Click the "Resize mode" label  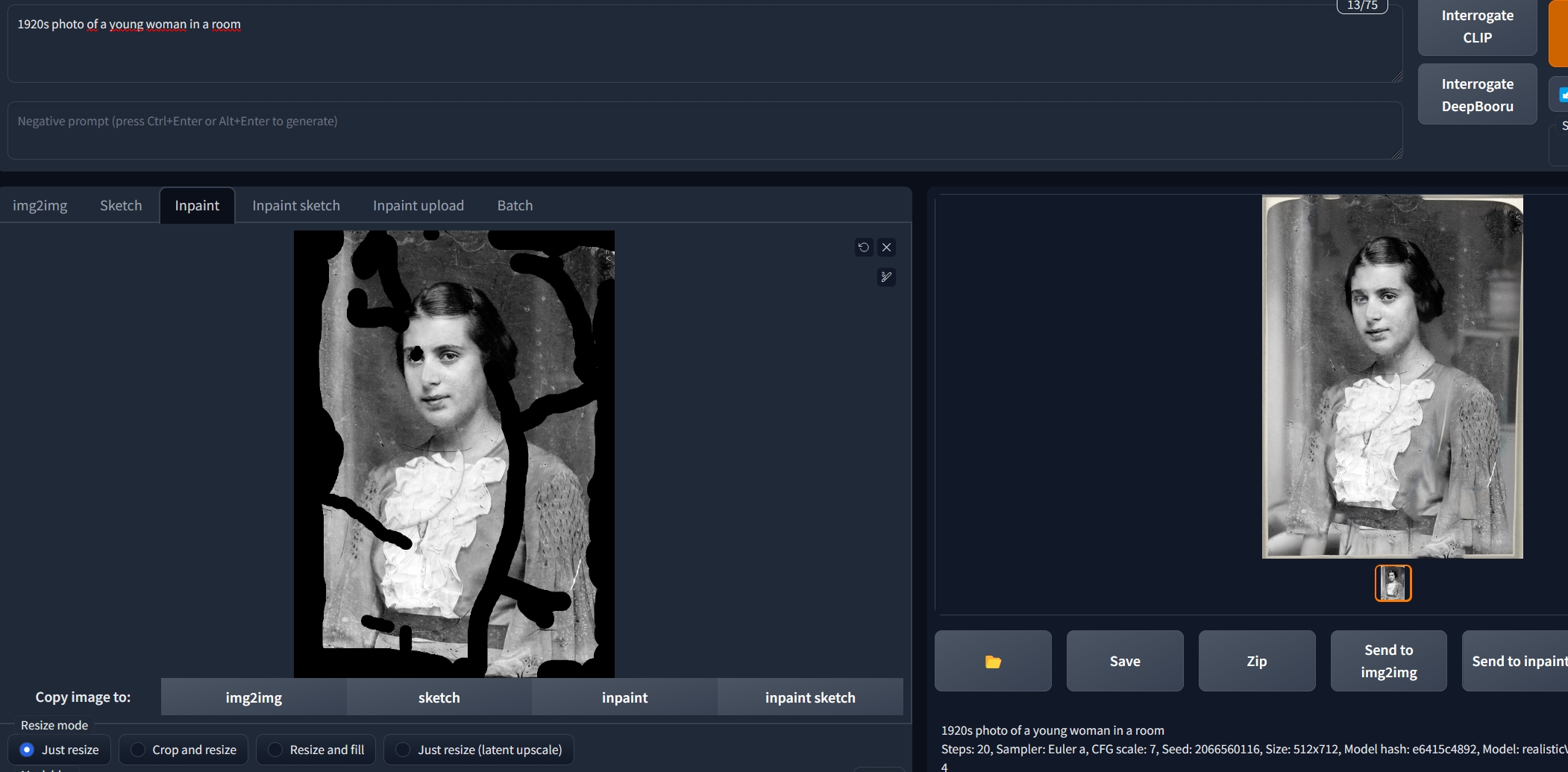click(54, 725)
